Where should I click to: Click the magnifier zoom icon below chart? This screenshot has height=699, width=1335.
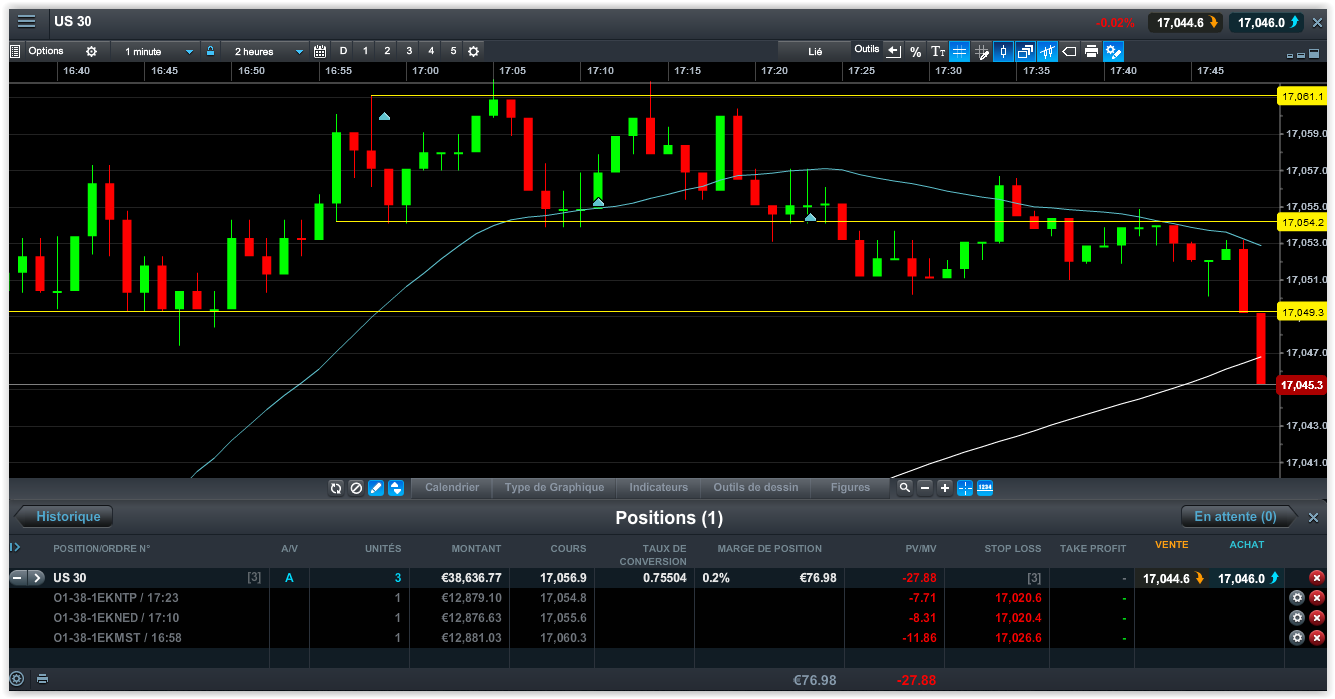pos(904,488)
